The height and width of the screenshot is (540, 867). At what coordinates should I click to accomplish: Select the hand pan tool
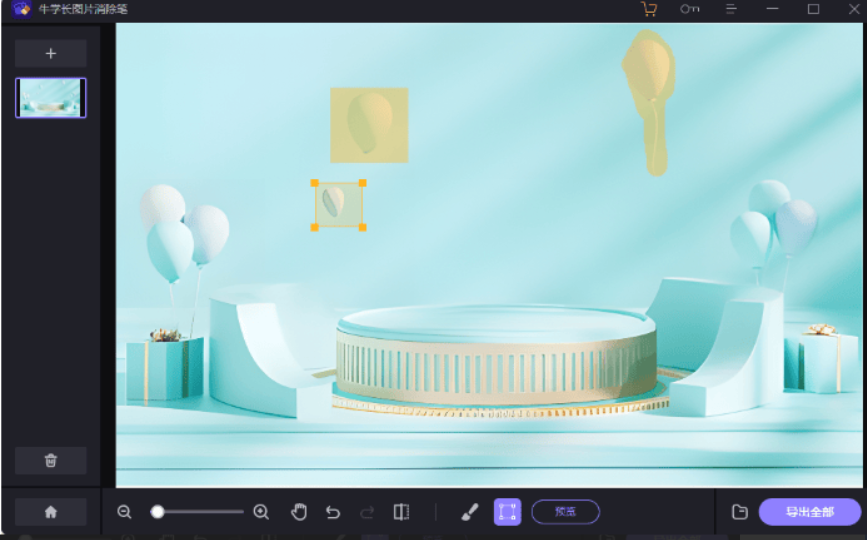click(299, 512)
